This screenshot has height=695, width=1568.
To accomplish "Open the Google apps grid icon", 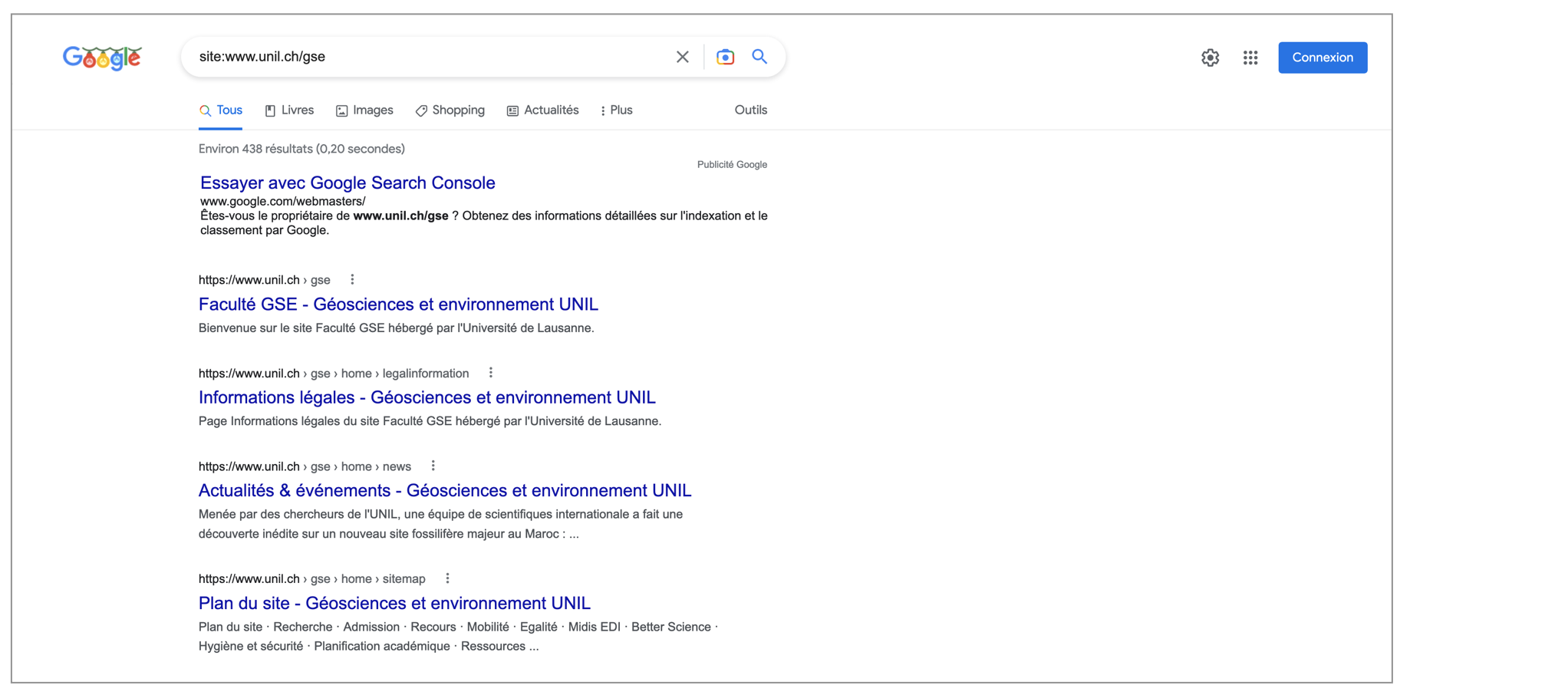I will (1250, 58).
